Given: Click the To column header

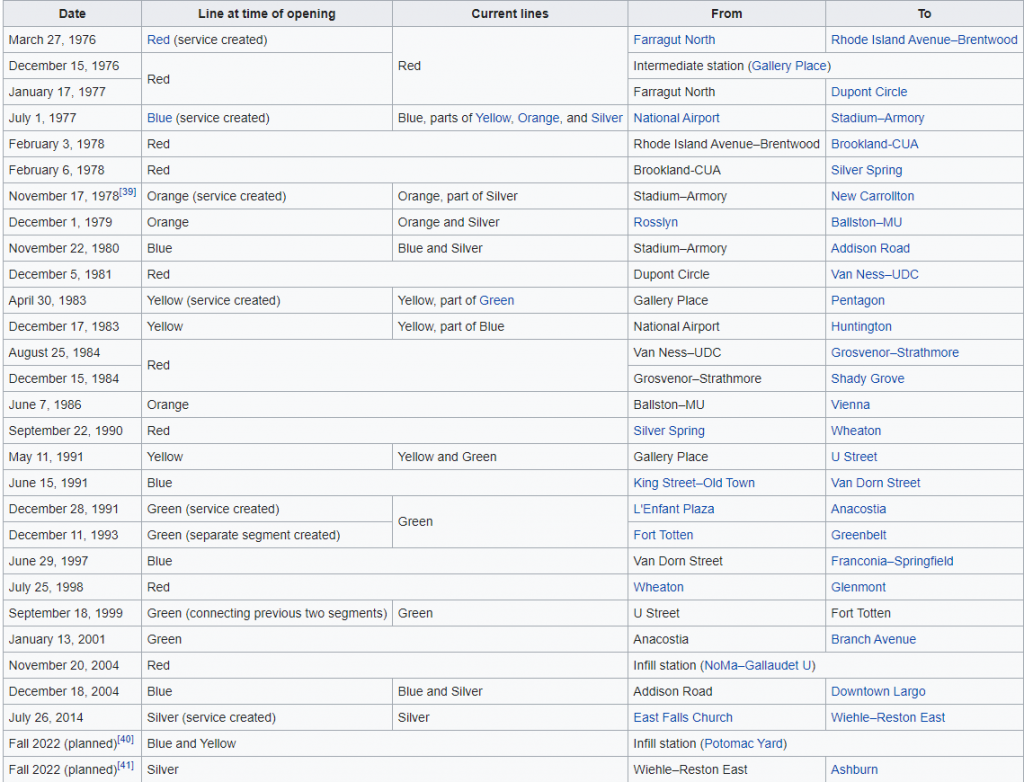Looking at the screenshot, I should coord(924,14).
